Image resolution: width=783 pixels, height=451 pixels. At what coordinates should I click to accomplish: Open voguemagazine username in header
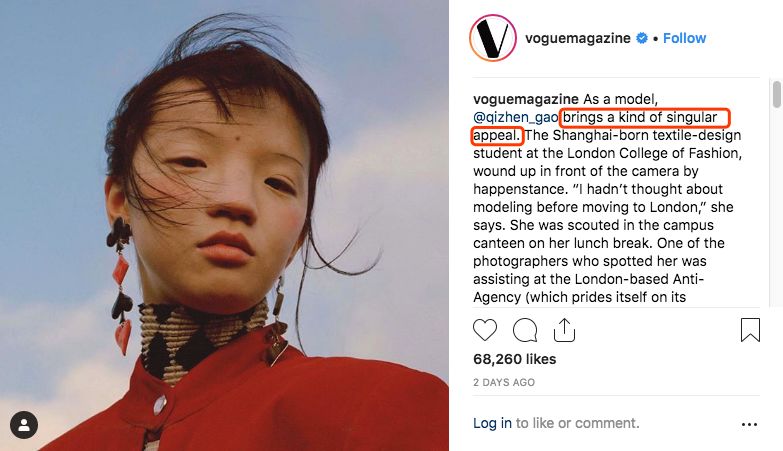click(x=578, y=38)
